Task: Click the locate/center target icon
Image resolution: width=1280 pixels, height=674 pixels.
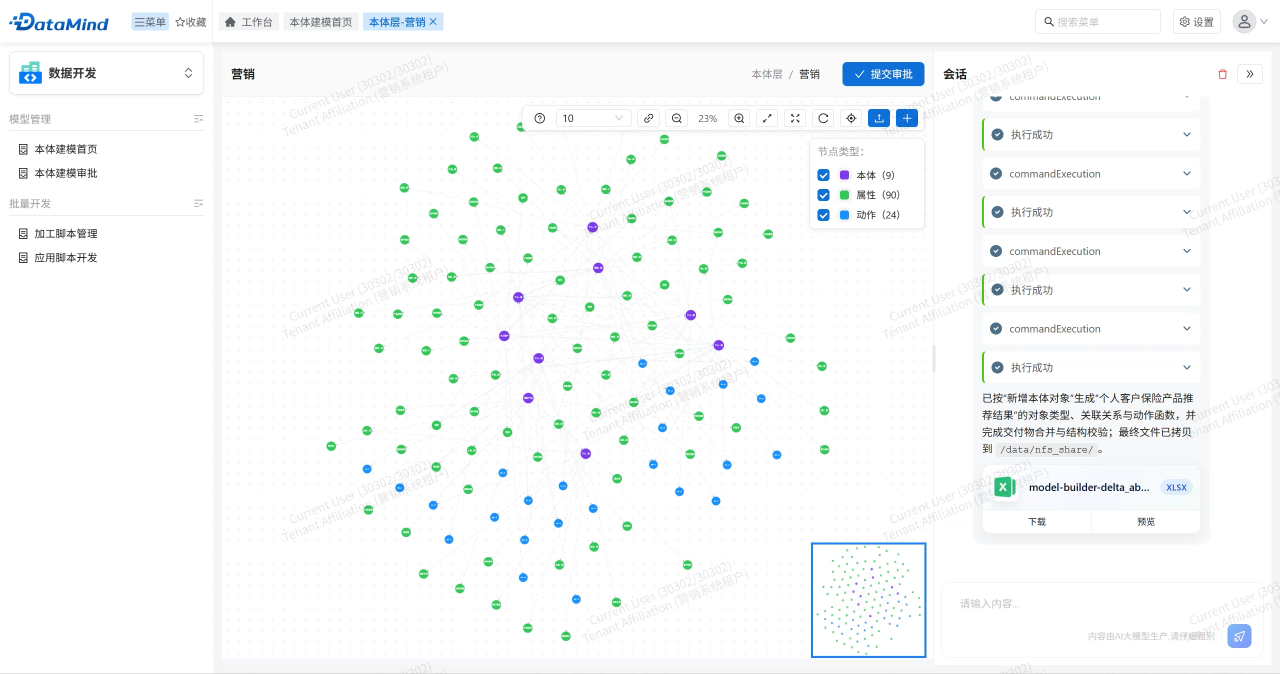Action: pyautogui.click(x=851, y=118)
